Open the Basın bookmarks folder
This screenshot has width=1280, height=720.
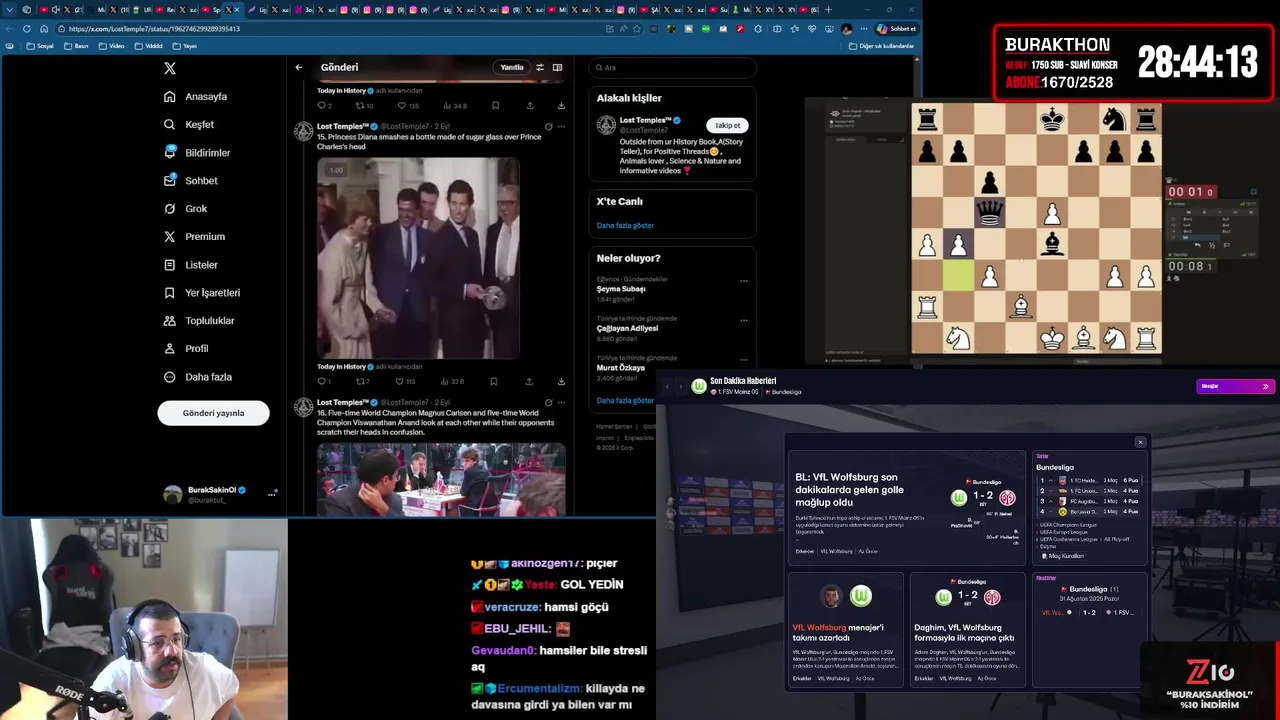coord(77,46)
